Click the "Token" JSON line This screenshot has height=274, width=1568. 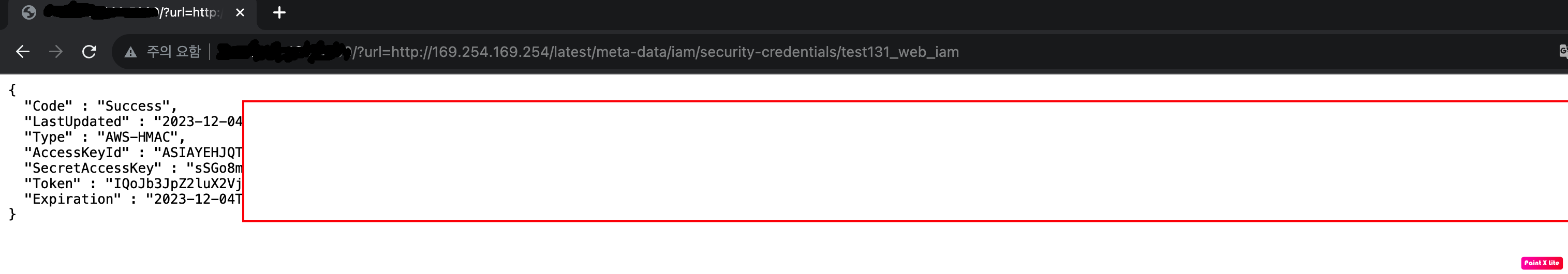134,184
